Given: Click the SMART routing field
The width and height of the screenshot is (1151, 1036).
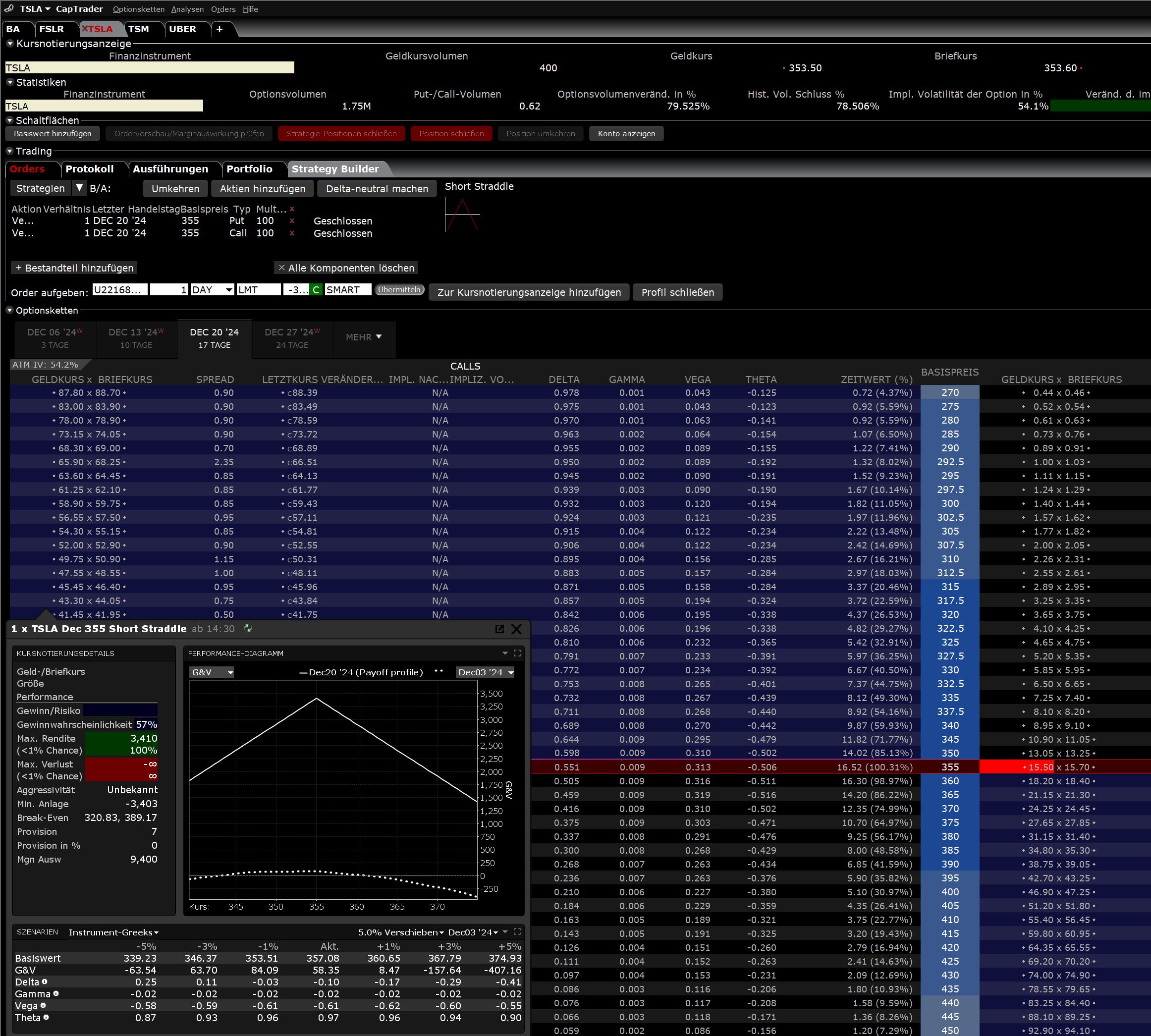Looking at the screenshot, I should (348, 290).
